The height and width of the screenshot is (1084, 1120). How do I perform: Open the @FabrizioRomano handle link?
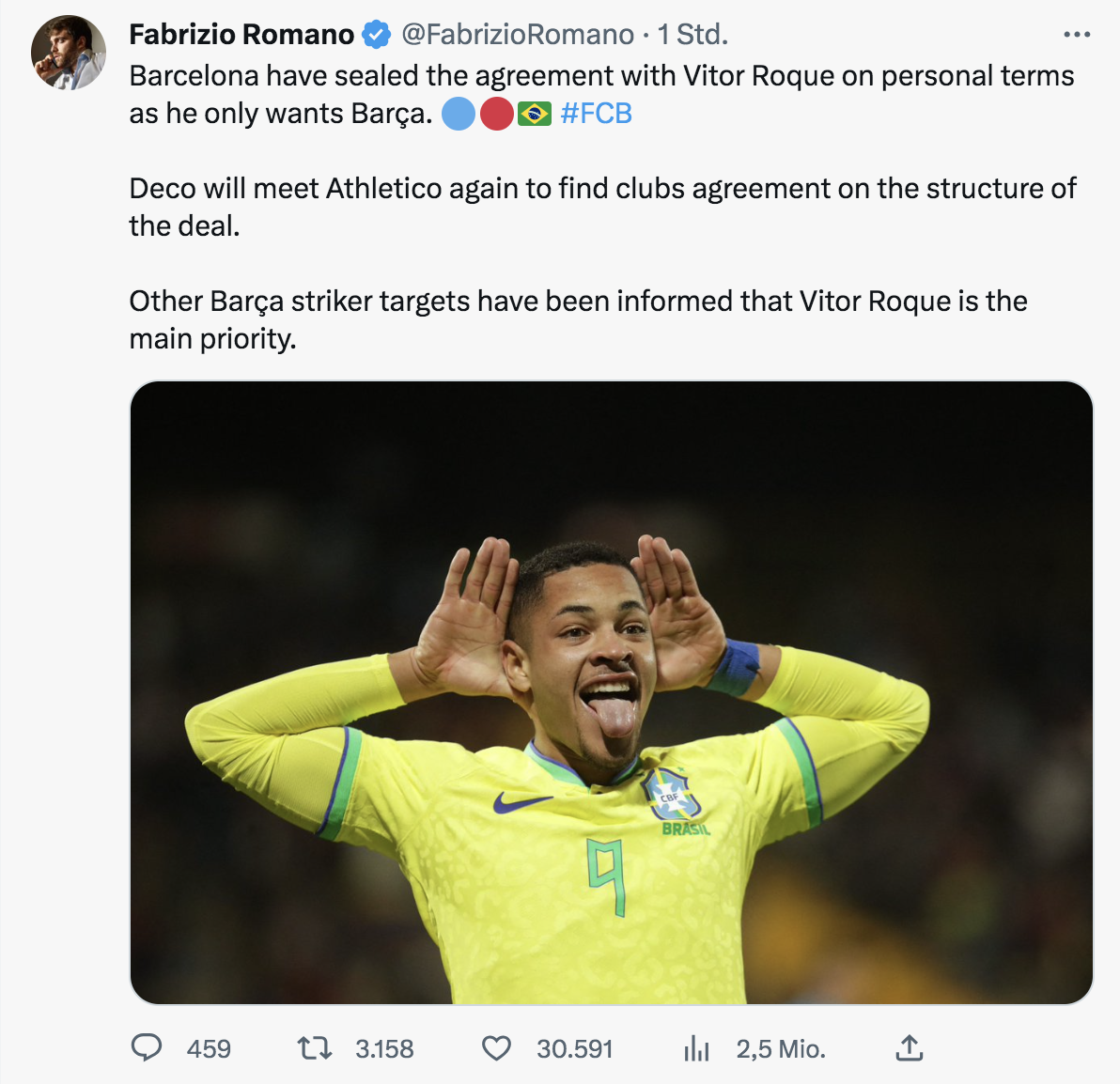518,35
